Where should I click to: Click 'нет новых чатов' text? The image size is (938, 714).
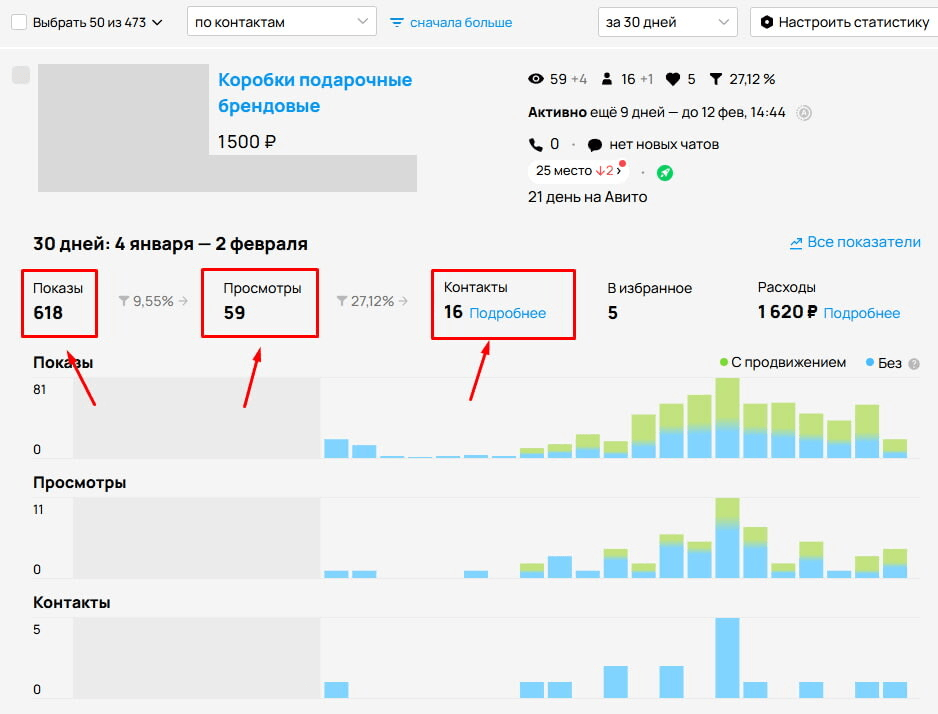(x=664, y=144)
